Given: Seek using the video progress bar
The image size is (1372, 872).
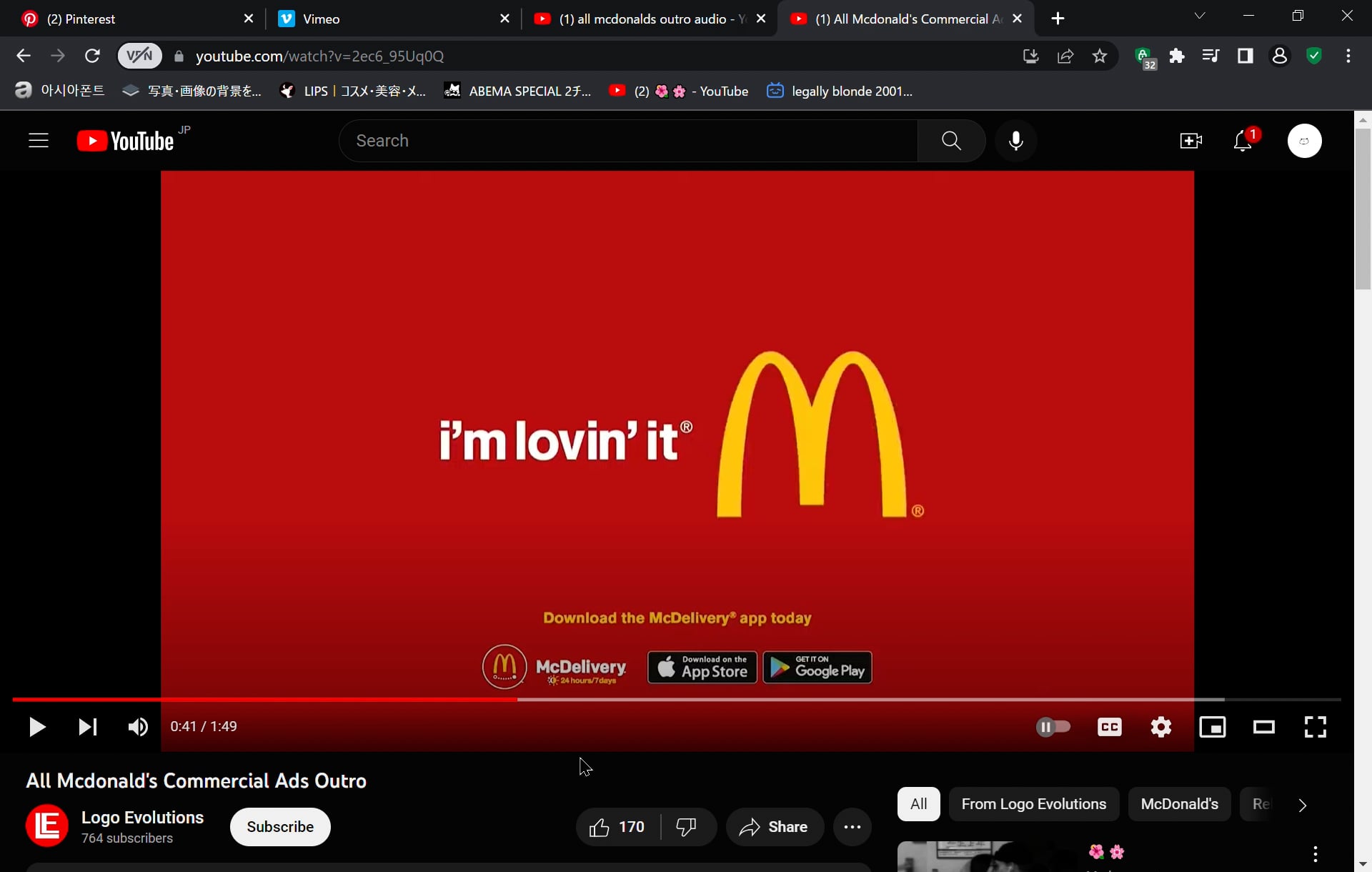Looking at the screenshot, I should pyautogui.click(x=679, y=699).
